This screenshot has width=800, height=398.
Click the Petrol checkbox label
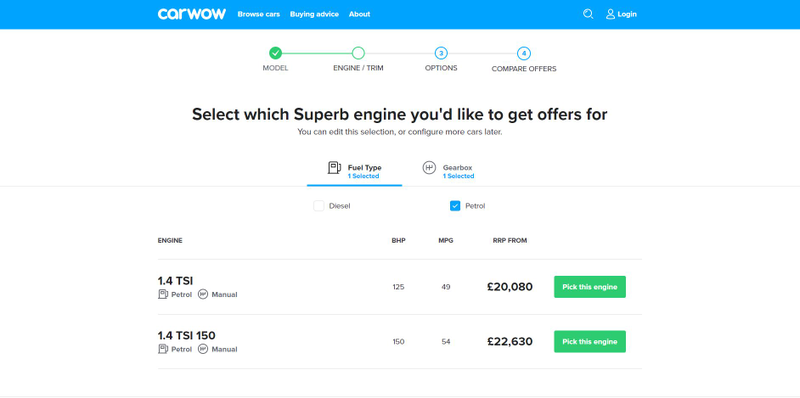tap(475, 206)
